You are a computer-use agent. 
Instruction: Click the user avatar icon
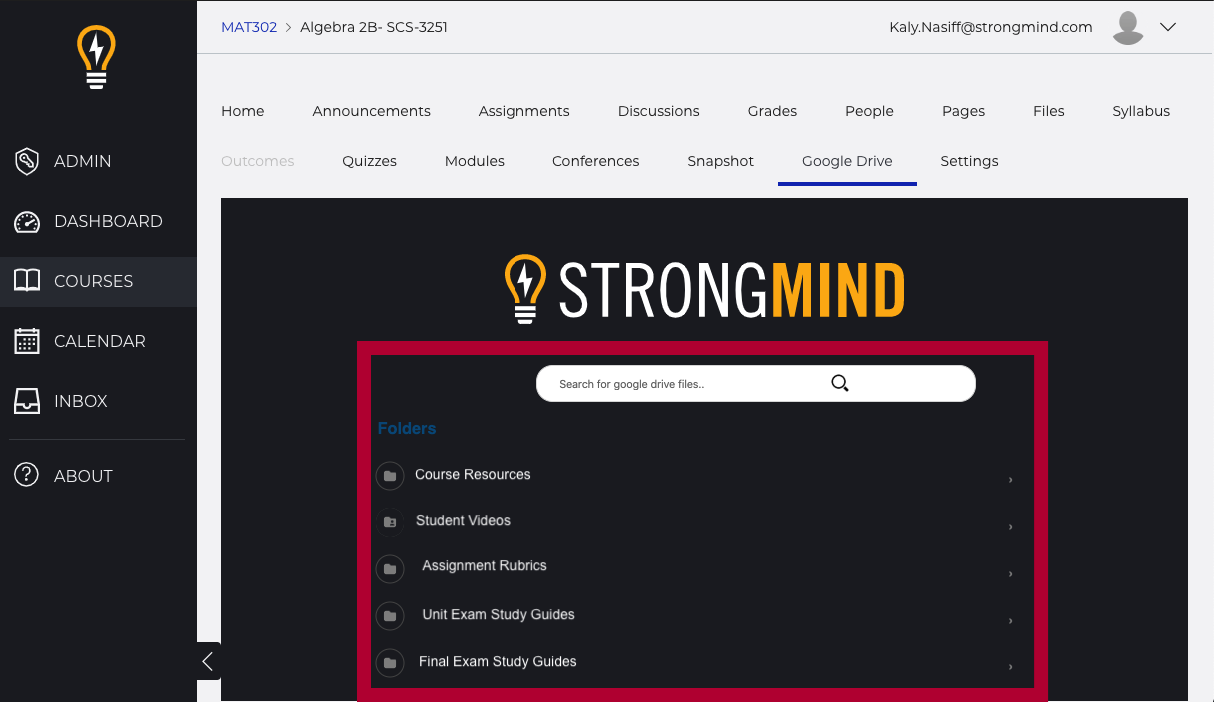point(1128,28)
